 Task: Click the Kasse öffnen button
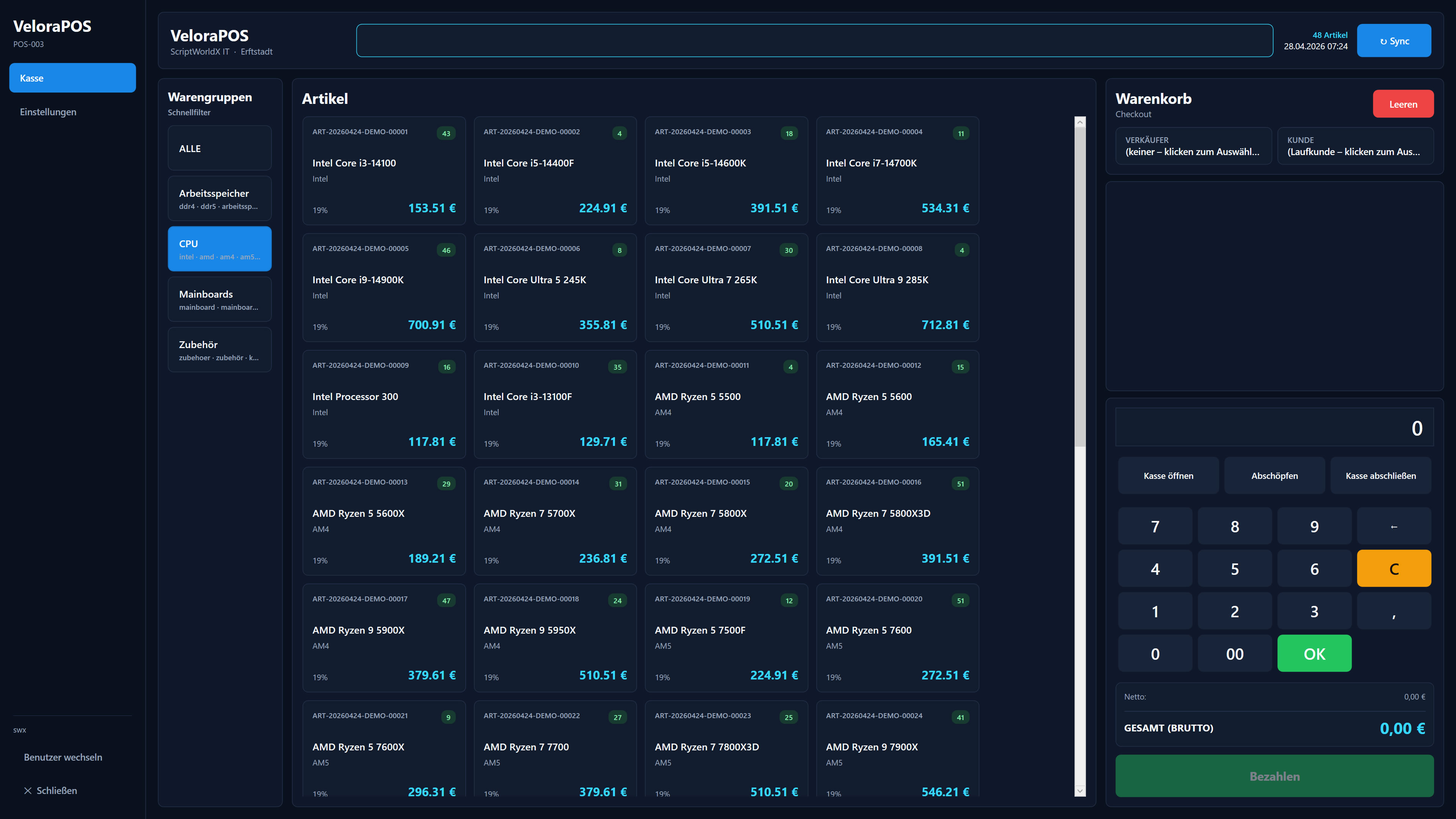click(1168, 475)
